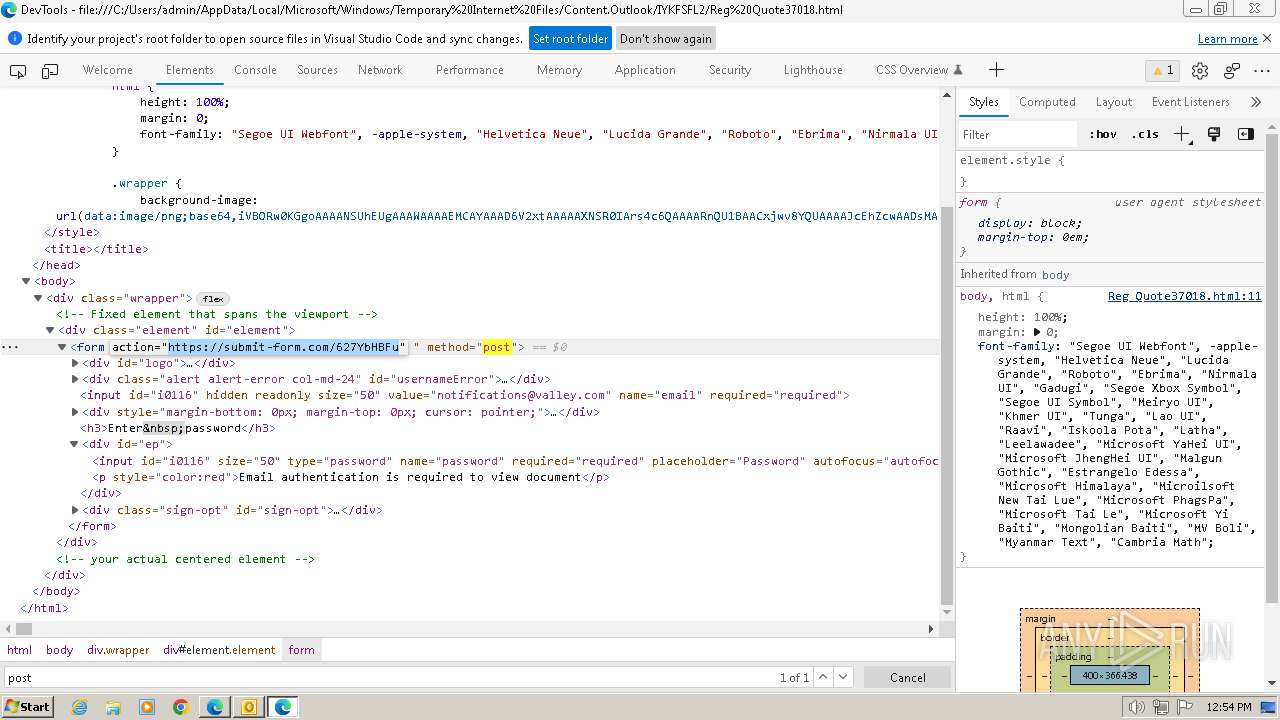Add a new tool tab with plus

tap(996, 70)
